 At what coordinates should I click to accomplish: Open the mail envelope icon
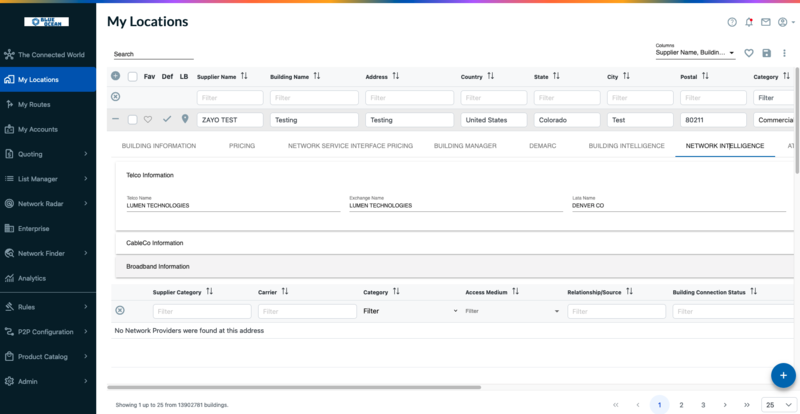point(765,22)
